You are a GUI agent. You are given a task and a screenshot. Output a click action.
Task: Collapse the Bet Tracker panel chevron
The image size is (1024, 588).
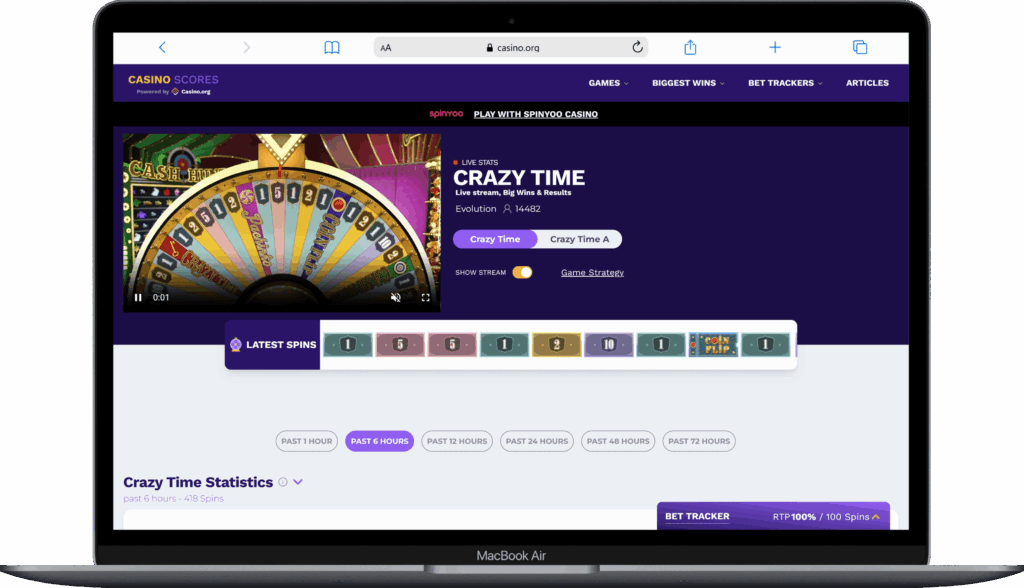point(875,517)
